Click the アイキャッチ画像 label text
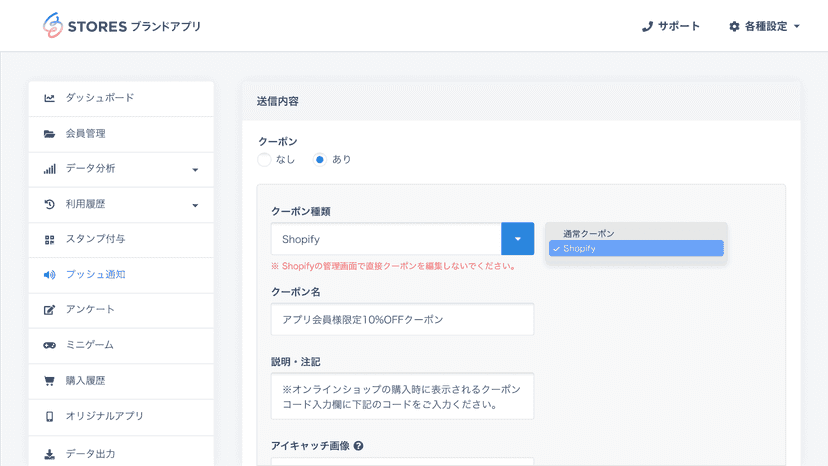This screenshot has width=828, height=466. click(310, 446)
